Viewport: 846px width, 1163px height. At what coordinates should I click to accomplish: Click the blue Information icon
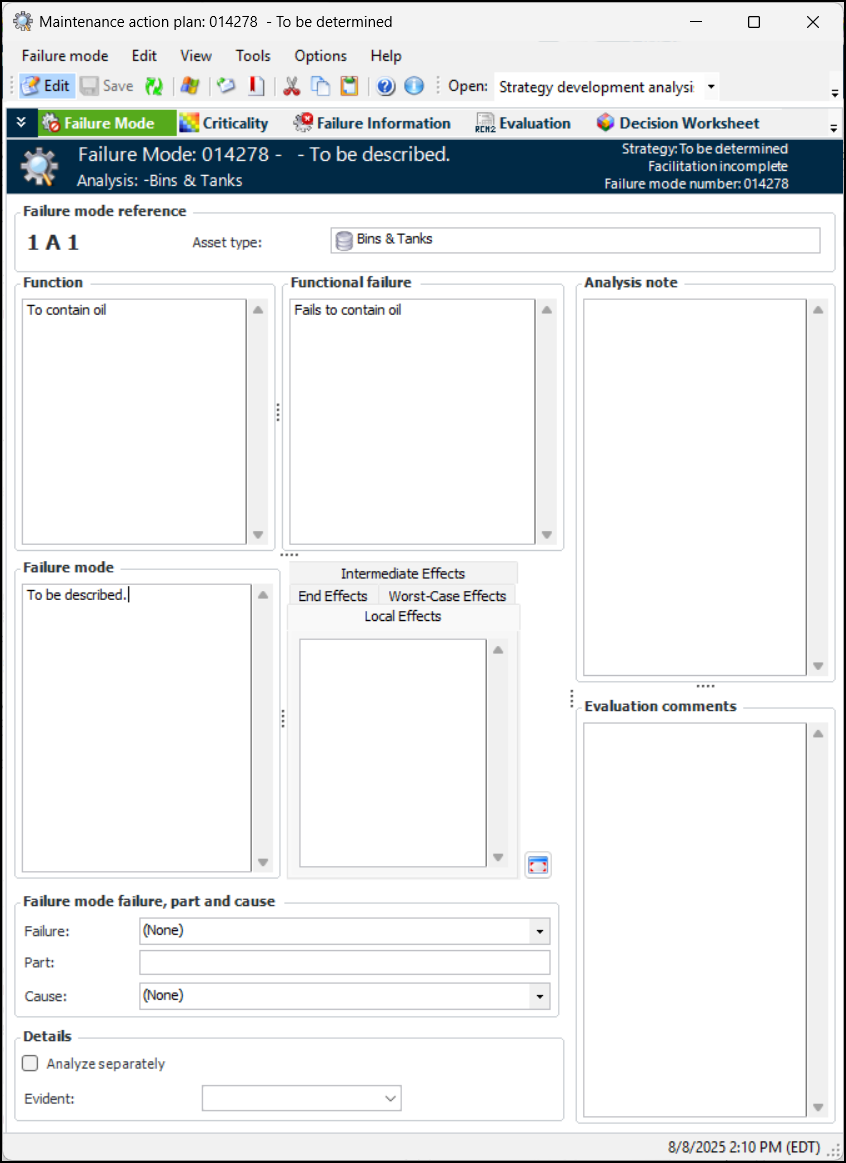pyautogui.click(x=414, y=86)
